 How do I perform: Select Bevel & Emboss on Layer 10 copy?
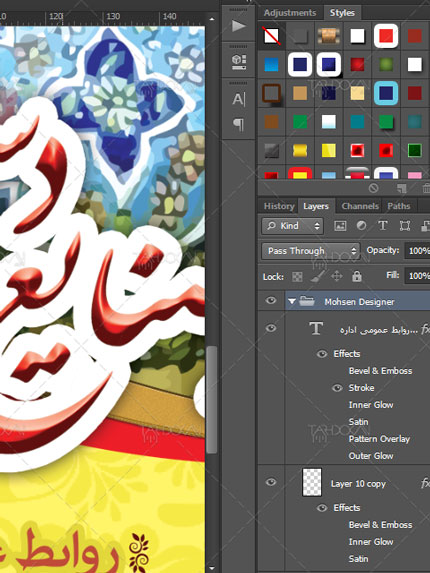(380, 525)
